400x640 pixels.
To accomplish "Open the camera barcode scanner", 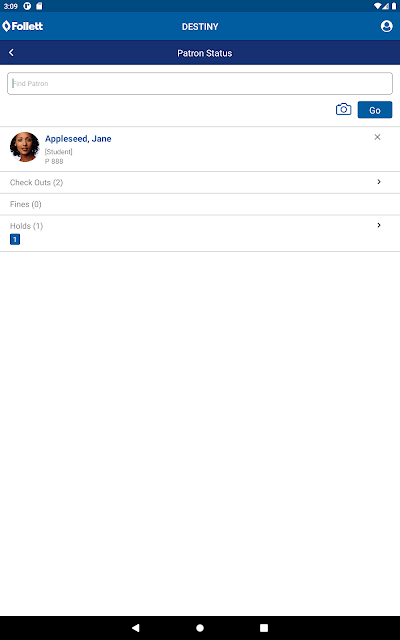I will (343, 109).
